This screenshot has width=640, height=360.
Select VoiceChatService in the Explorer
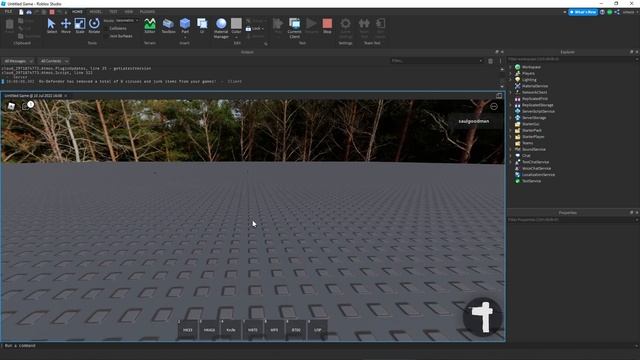[x=536, y=168]
